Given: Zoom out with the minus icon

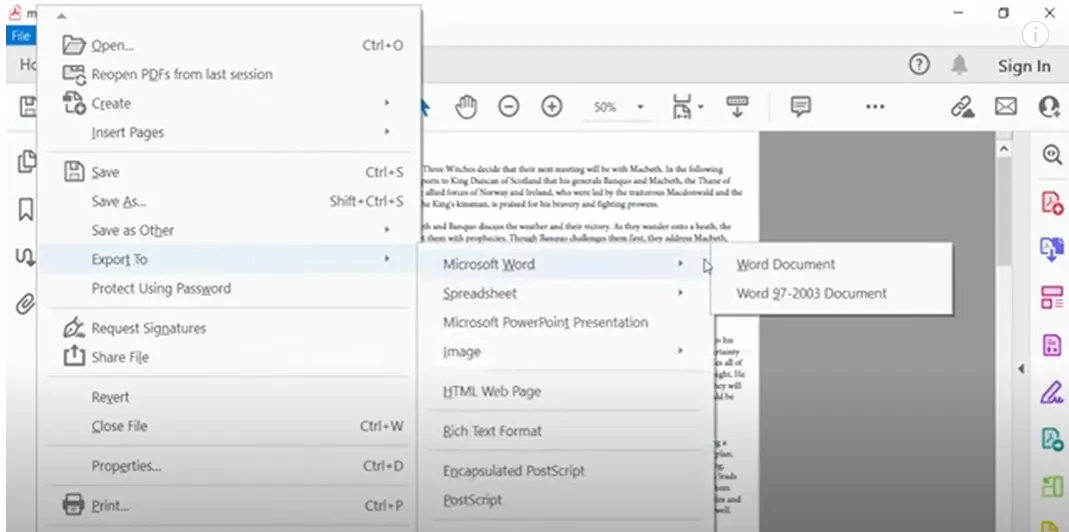Looking at the screenshot, I should (x=509, y=106).
